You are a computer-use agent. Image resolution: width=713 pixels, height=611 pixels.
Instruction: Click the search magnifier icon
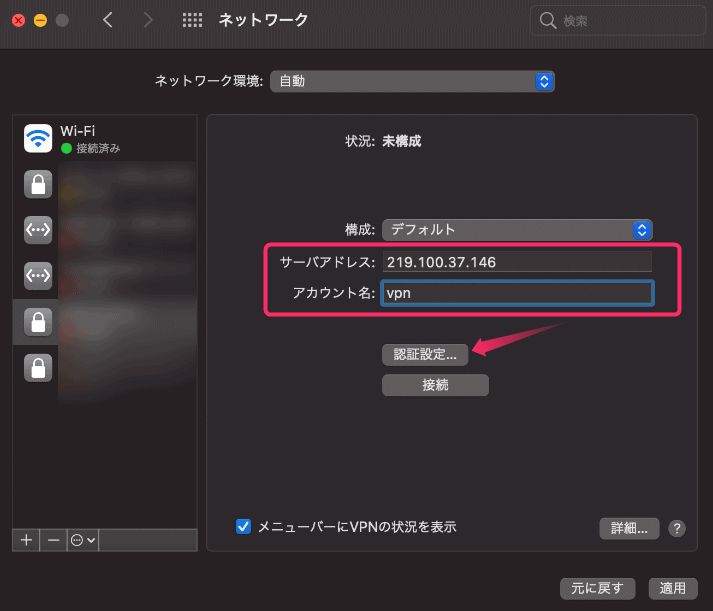tap(547, 20)
